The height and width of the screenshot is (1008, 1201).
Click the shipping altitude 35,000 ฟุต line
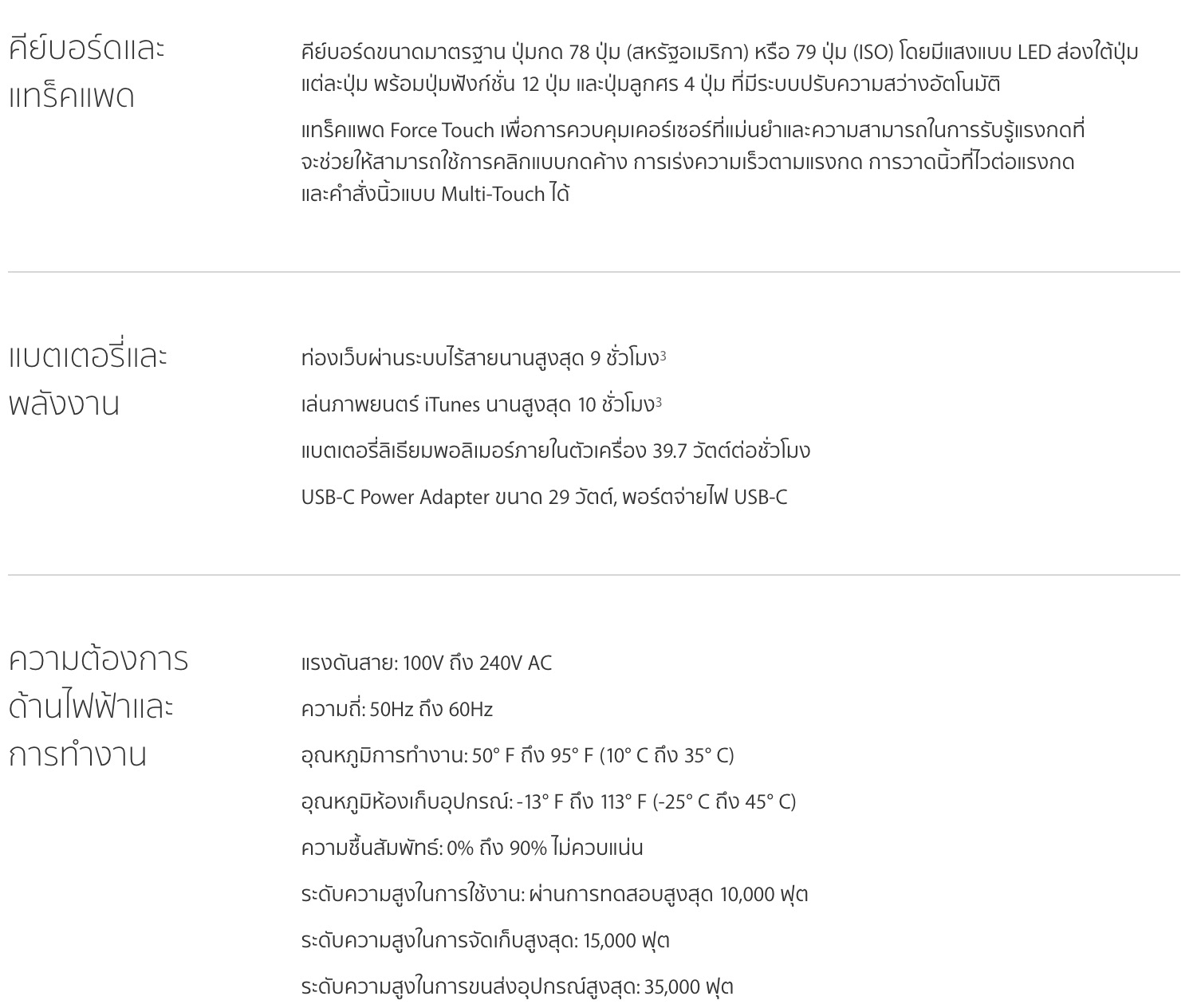click(x=517, y=987)
